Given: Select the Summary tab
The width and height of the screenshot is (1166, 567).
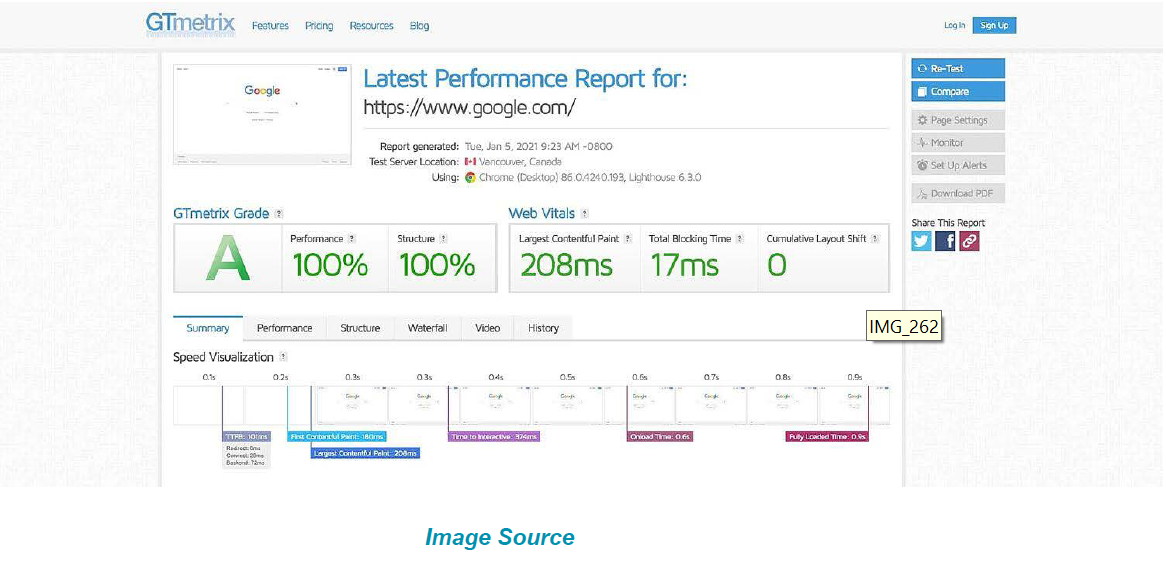Looking at the screenshot, I should click(x=207, y=328).
